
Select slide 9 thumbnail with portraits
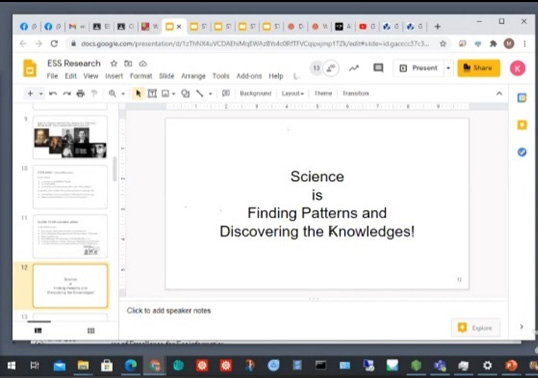coord(70,137)
